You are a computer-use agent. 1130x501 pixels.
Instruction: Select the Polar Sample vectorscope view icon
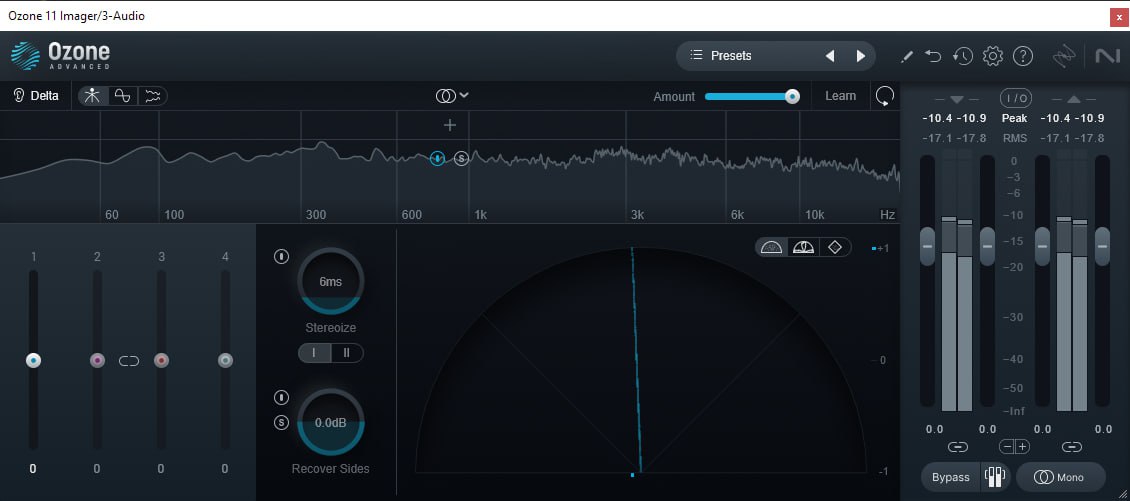(x=771, y=247)
